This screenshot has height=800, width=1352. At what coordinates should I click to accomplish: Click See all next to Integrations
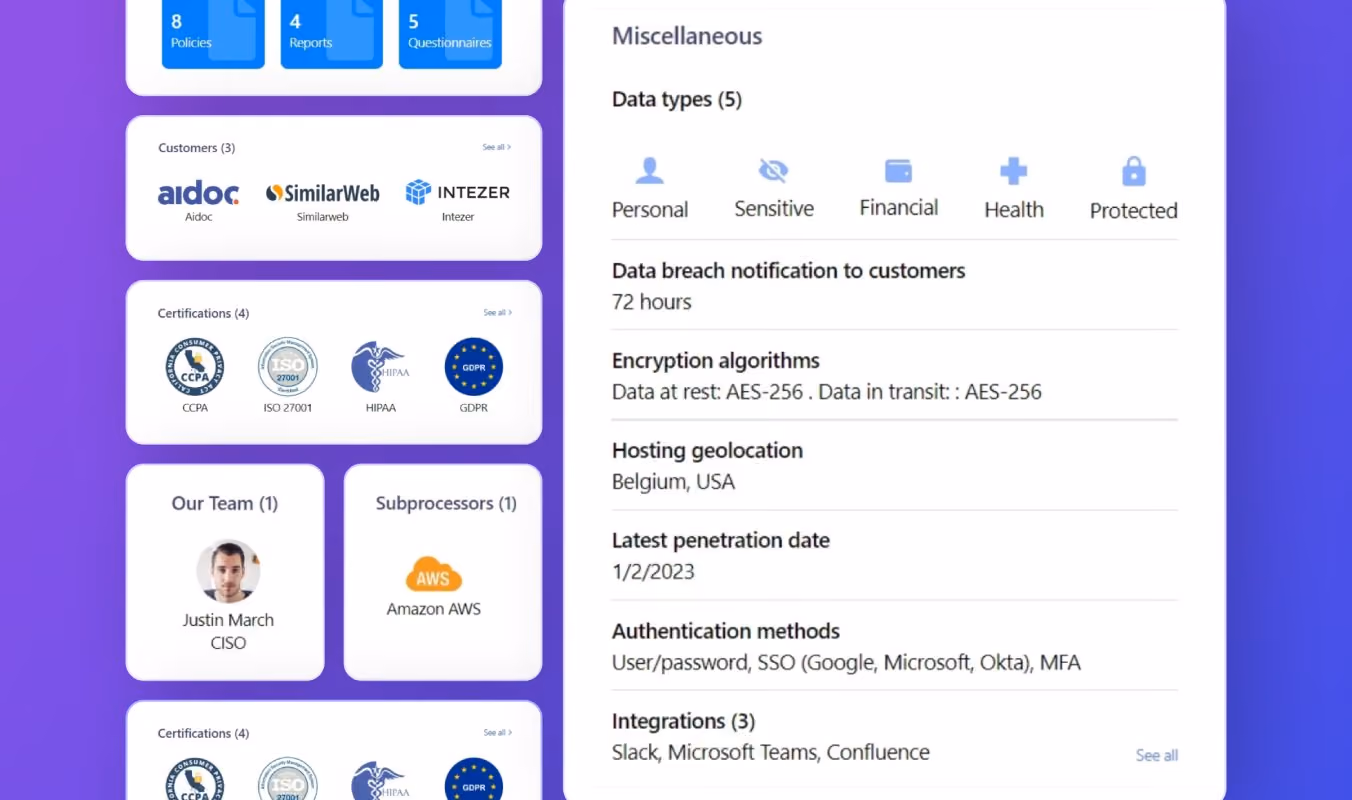point(1157,755)
